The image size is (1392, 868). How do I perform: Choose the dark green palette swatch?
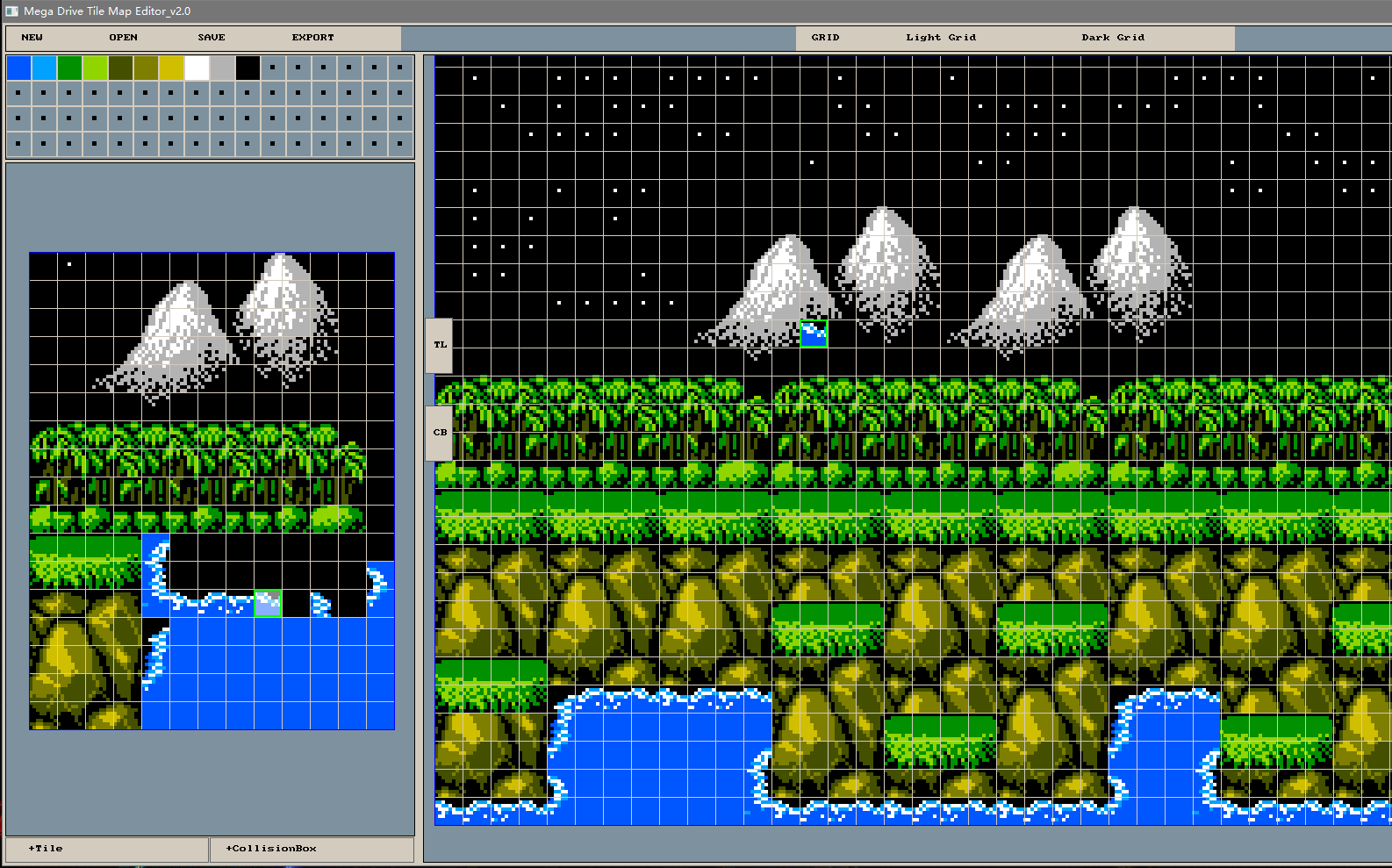click(x=69, y=68)
